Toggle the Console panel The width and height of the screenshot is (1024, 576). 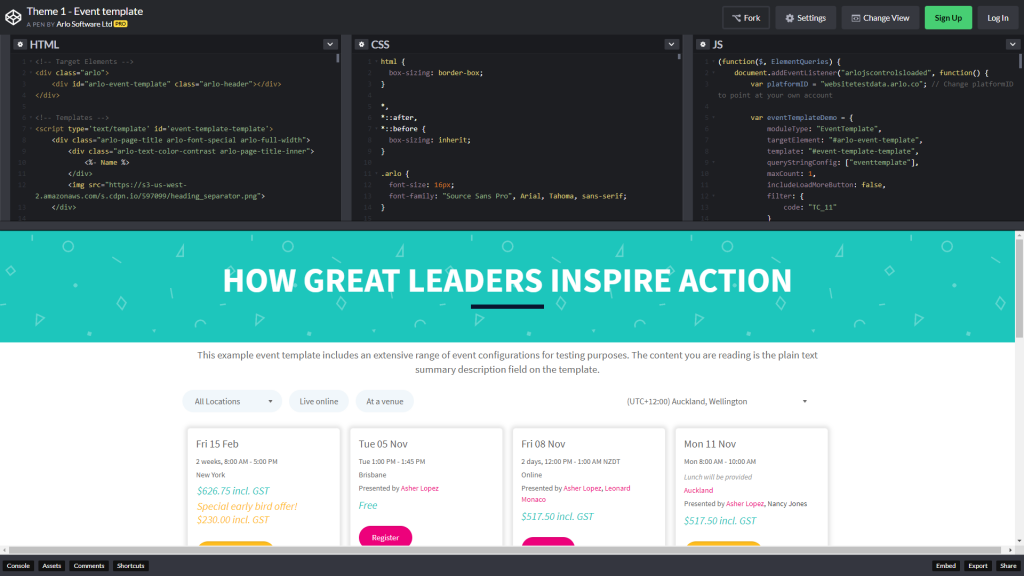point(18,566)
